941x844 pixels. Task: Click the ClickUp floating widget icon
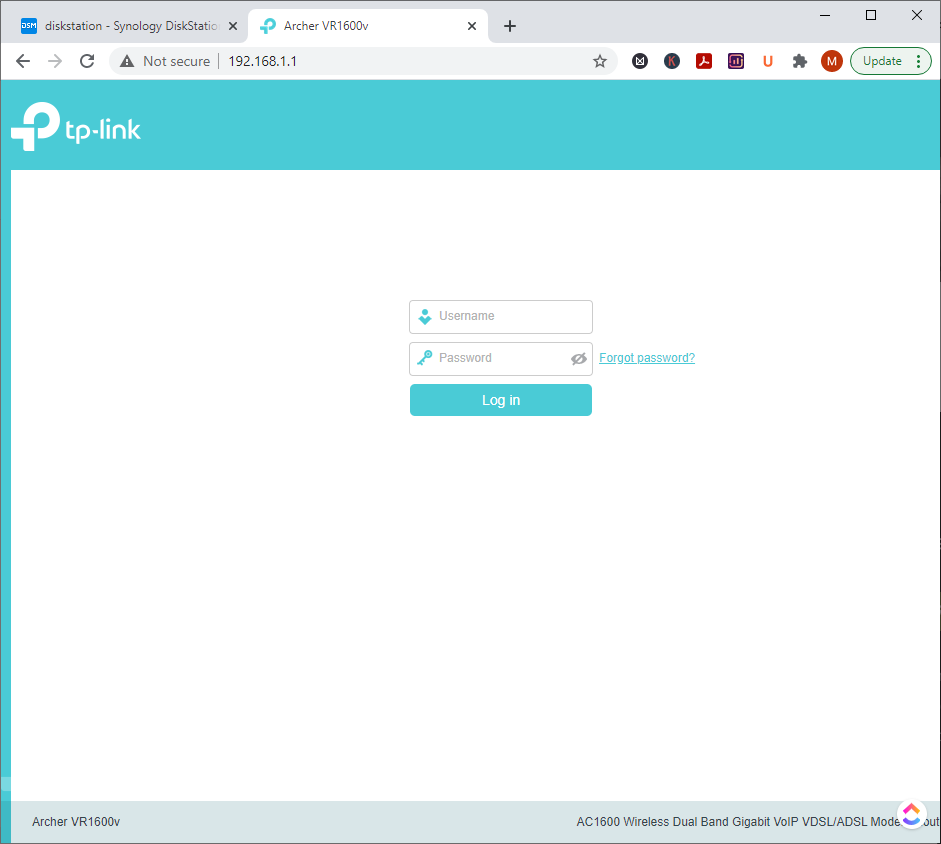[911, 815]
